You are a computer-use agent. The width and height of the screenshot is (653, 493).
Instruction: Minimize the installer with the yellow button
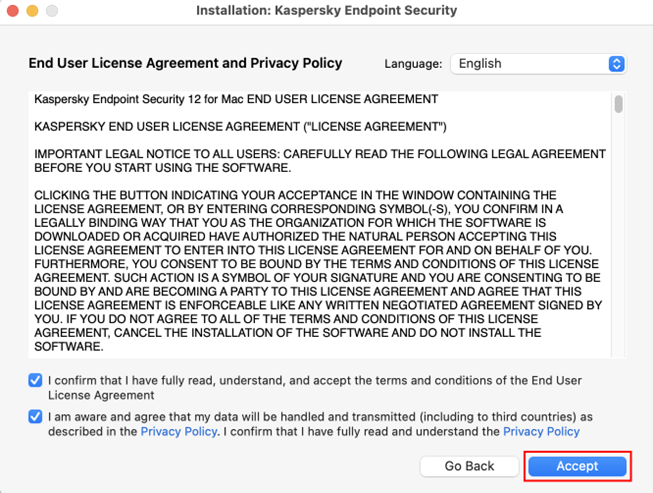(32, 11)
